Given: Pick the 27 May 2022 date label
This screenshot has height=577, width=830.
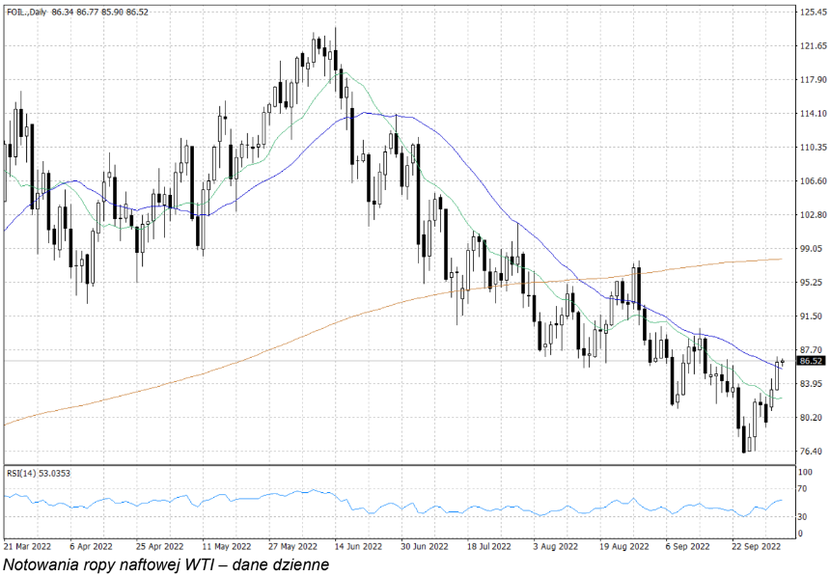Looking at the screenshot, I should point(293,547).
